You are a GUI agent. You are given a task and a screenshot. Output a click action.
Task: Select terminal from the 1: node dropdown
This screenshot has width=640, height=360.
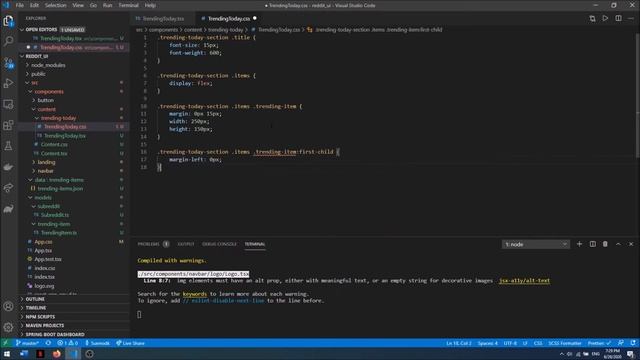pos(536,244)
